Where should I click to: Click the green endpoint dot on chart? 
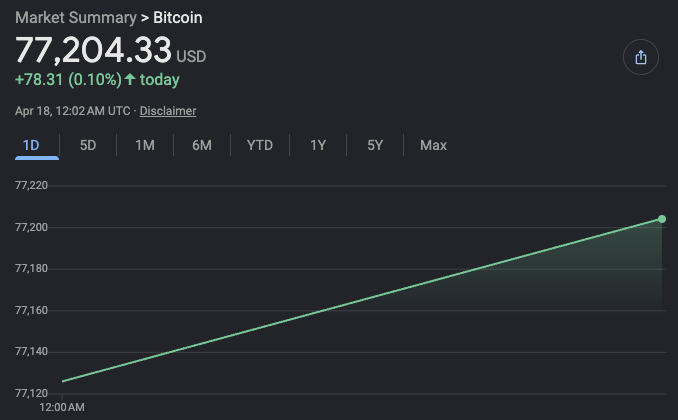[x=662, y=219]
